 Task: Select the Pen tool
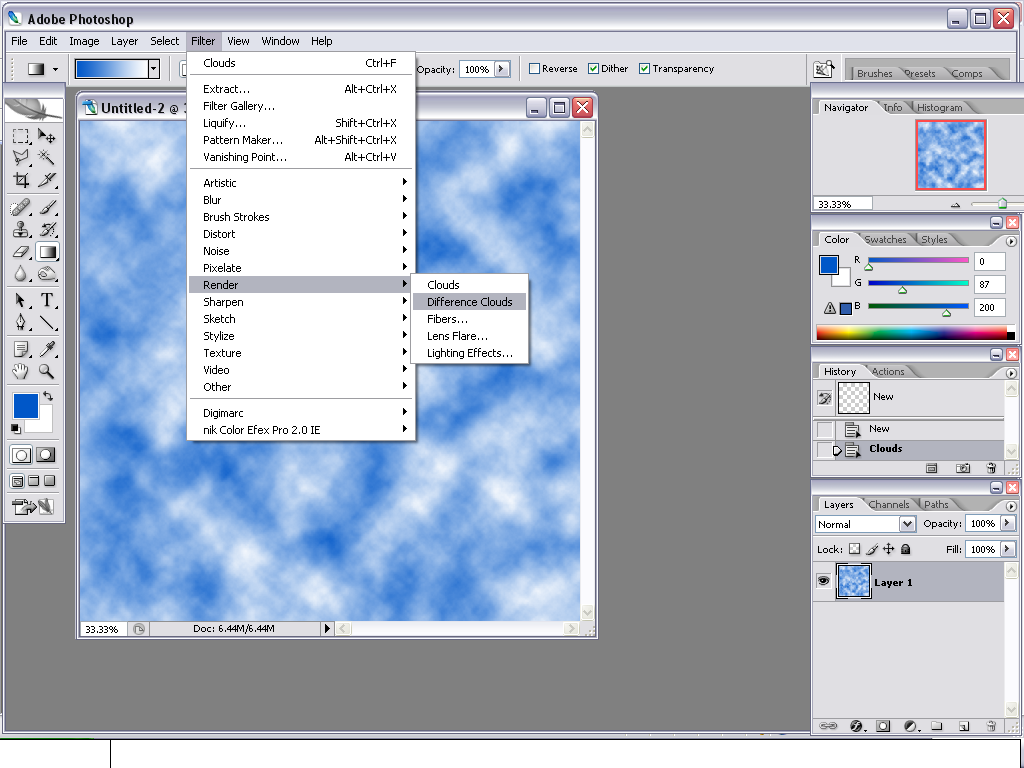coord(21,323)
